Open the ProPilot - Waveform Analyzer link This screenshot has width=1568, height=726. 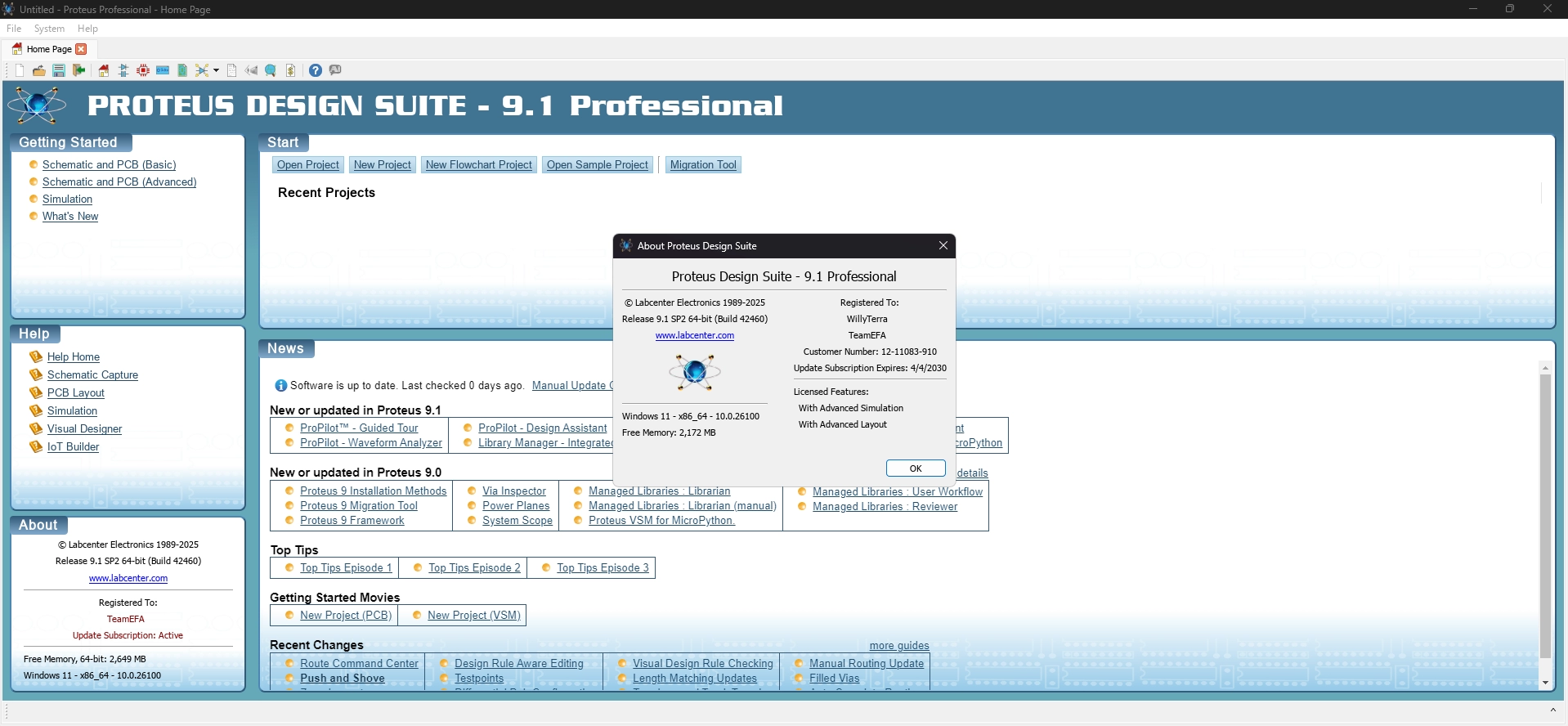click(371, 443)
